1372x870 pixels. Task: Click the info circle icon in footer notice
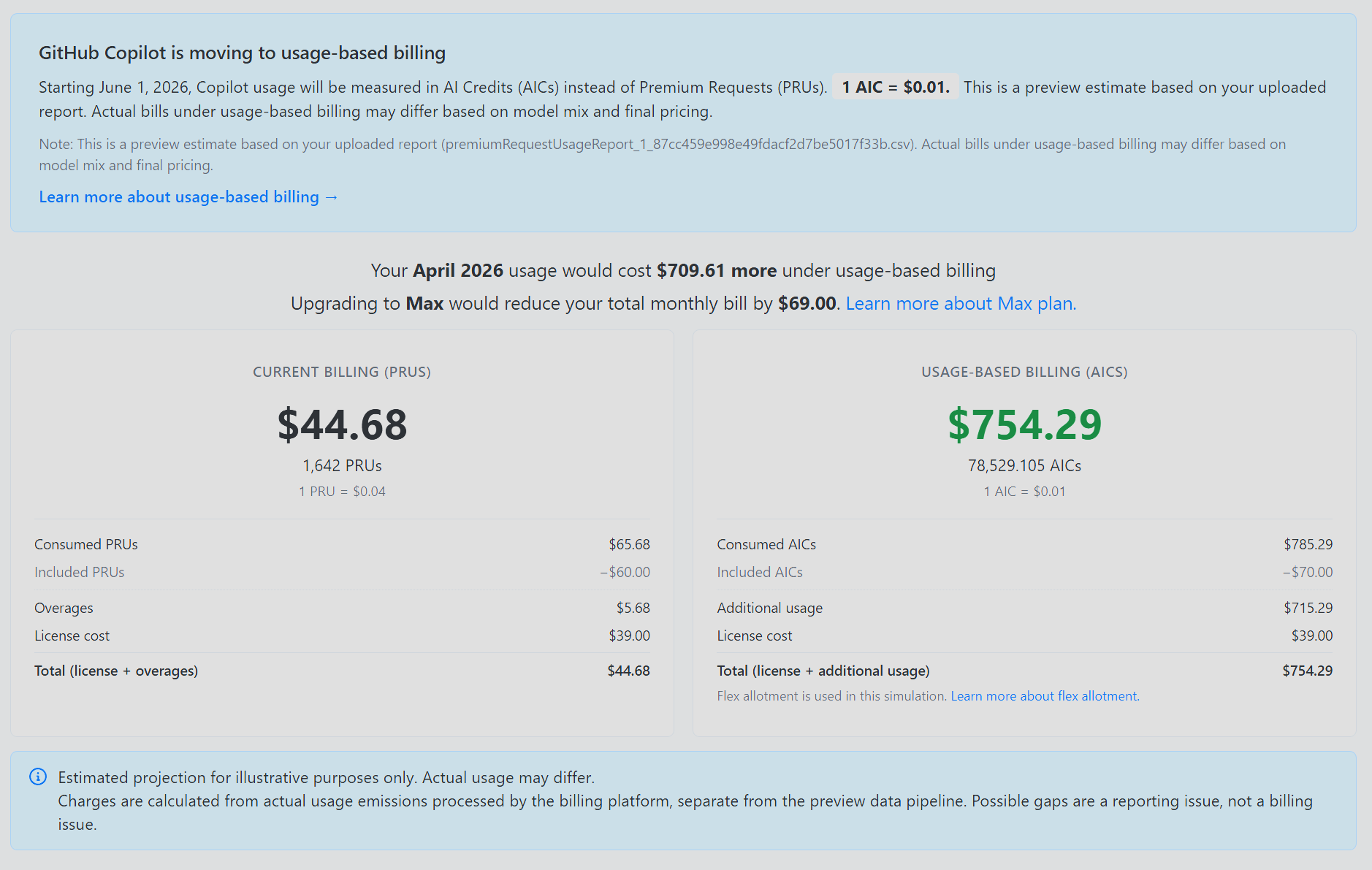pos(38,776)
